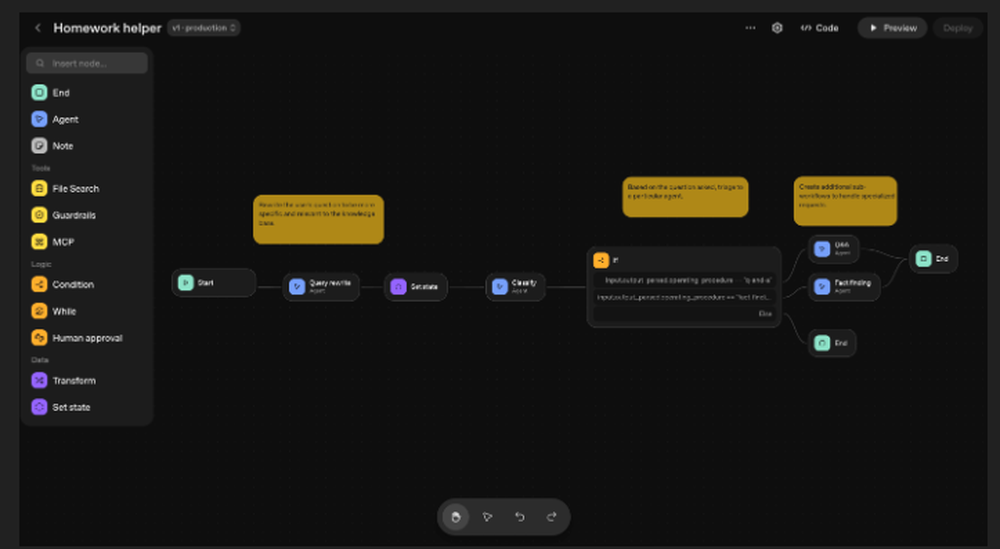
Task: Select the Q&A agent node
Action: click(834, 249)
